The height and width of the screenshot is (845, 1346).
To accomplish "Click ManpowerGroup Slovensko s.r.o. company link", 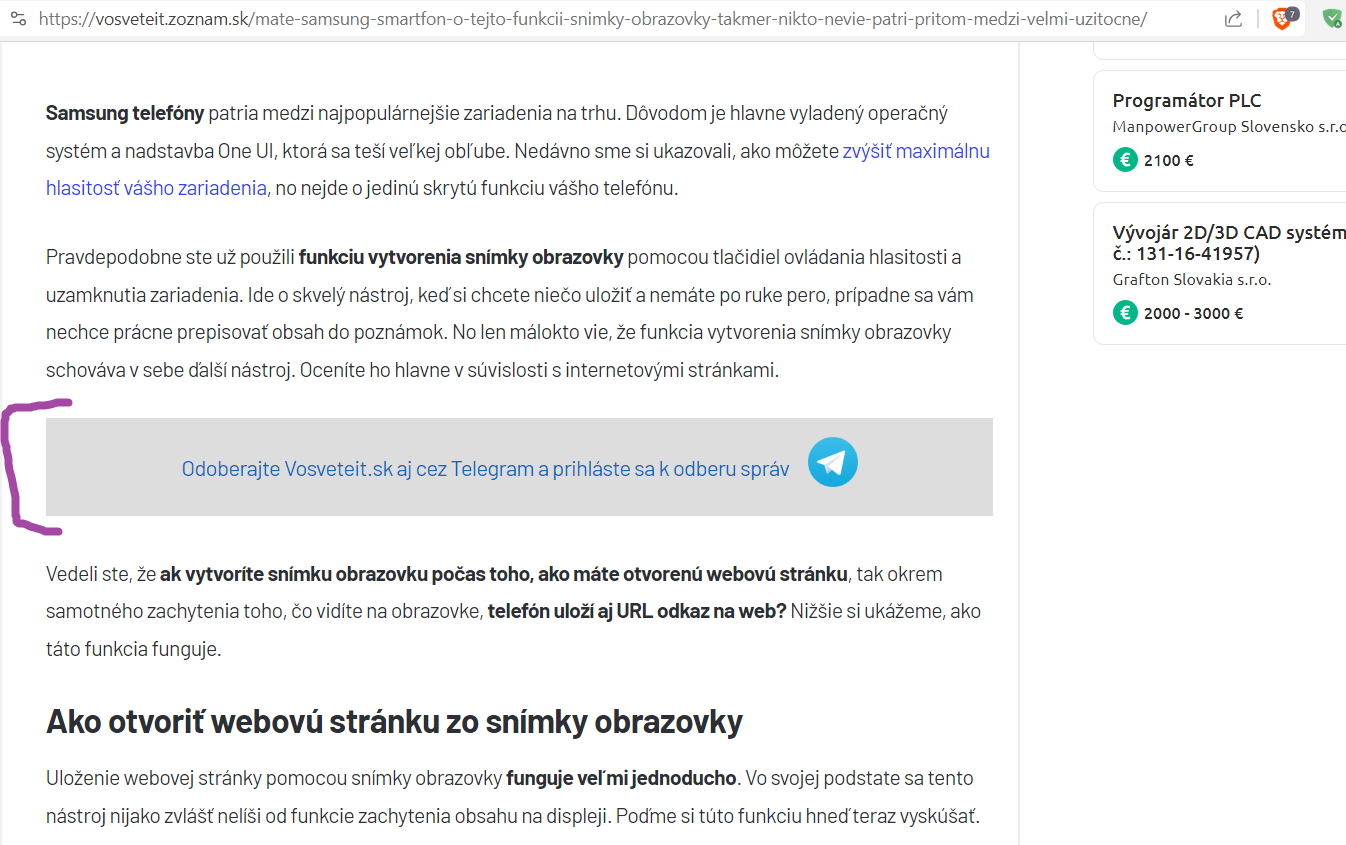I will coord(1228,126).
